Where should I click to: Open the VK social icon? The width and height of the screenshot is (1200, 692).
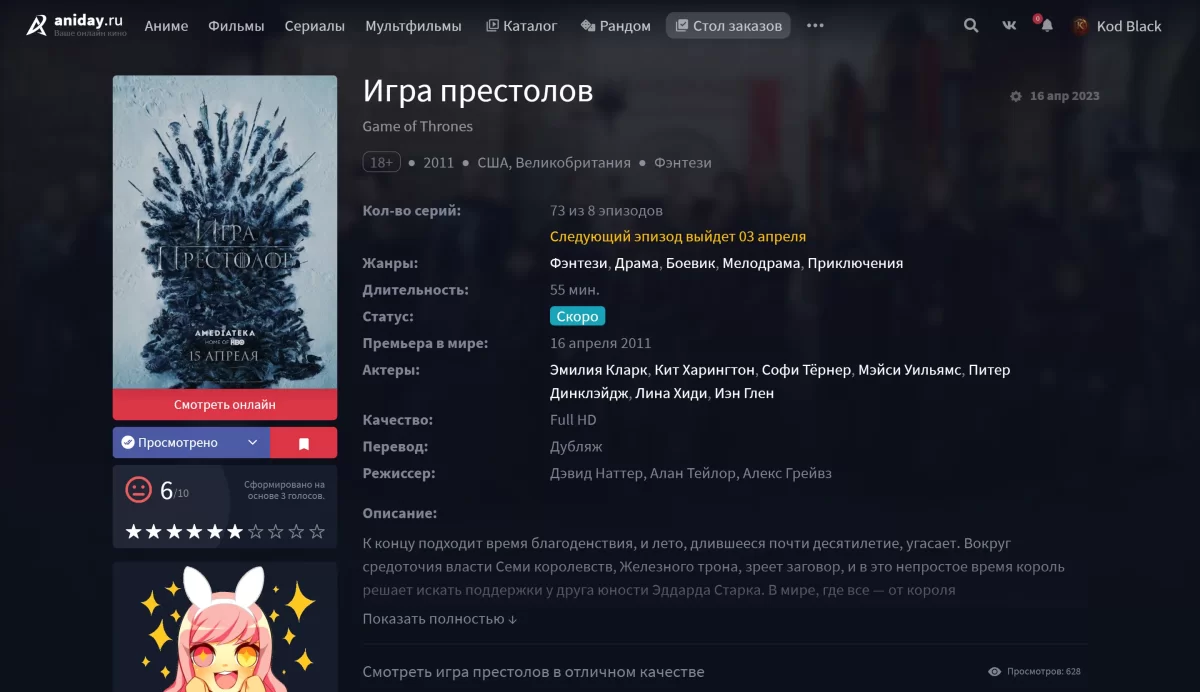point(1009,26)
